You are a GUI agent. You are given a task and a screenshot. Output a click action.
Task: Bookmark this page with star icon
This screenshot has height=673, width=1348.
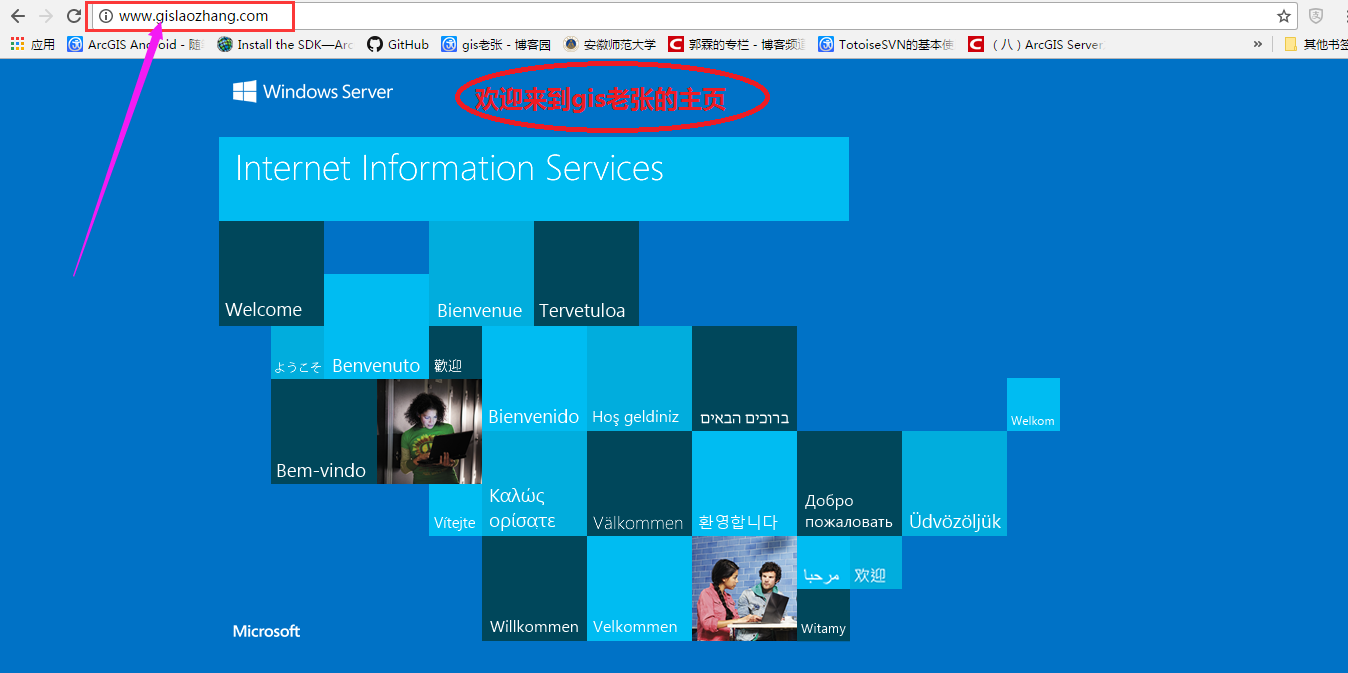(1284, 16)
